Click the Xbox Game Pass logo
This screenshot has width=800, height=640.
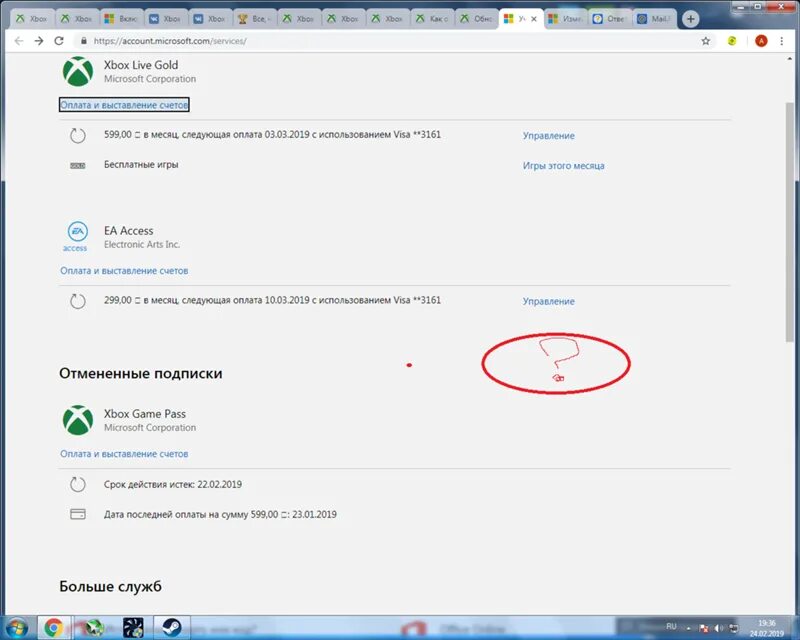tap(78, 420)
